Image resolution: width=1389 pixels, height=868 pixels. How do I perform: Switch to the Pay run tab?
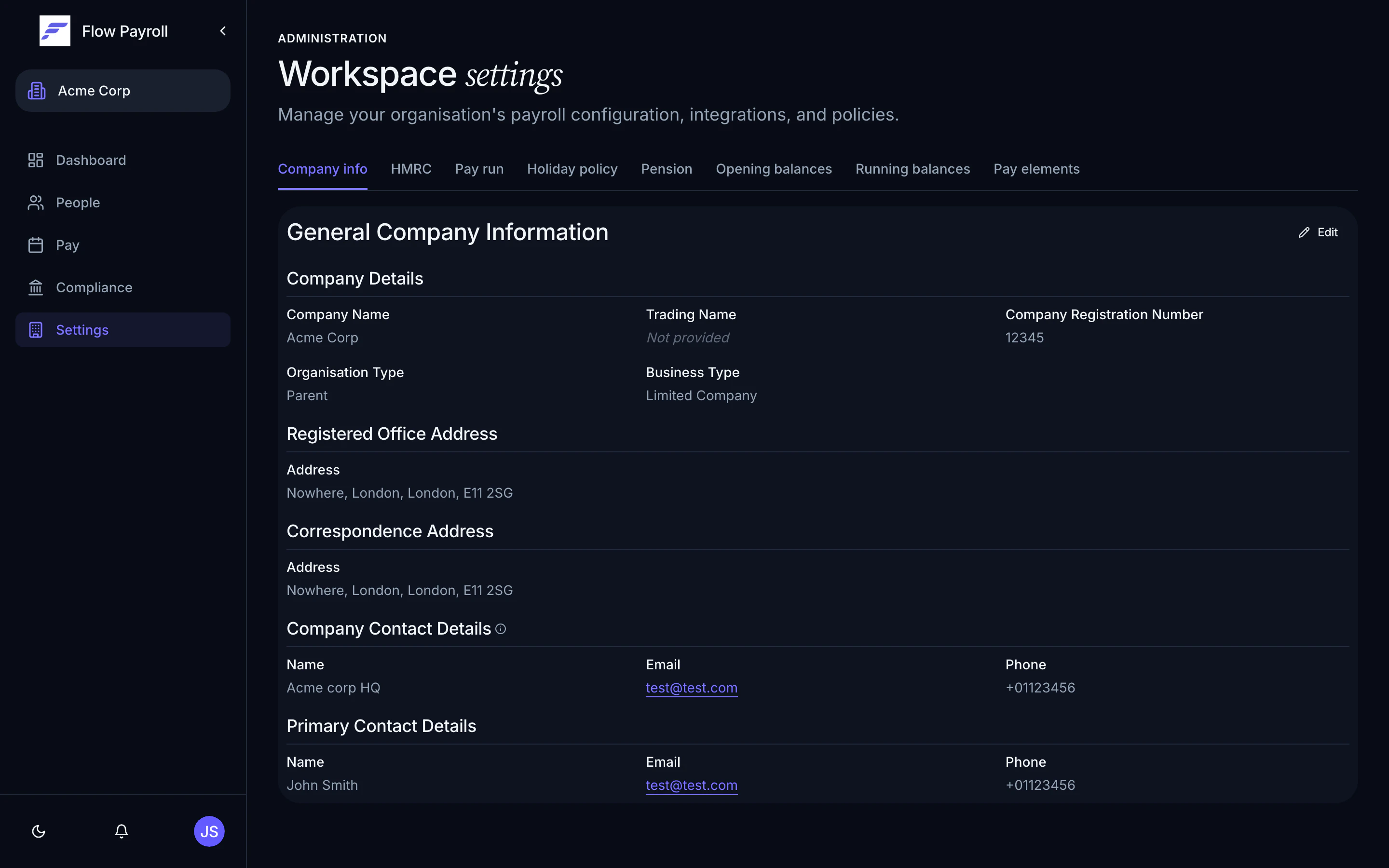click(x=479, y=169)
